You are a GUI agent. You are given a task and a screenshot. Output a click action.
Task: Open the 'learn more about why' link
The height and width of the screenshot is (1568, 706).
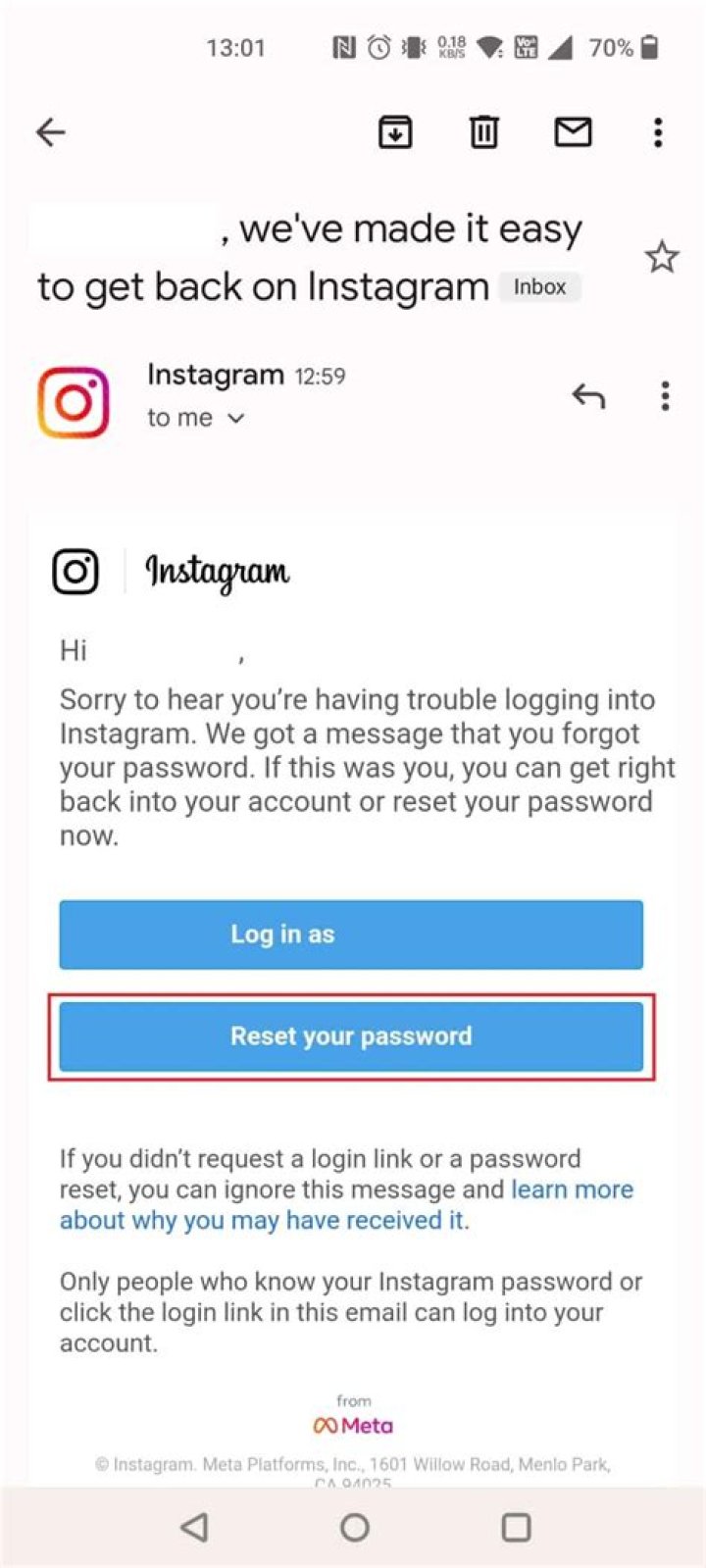click(346, 1205)
